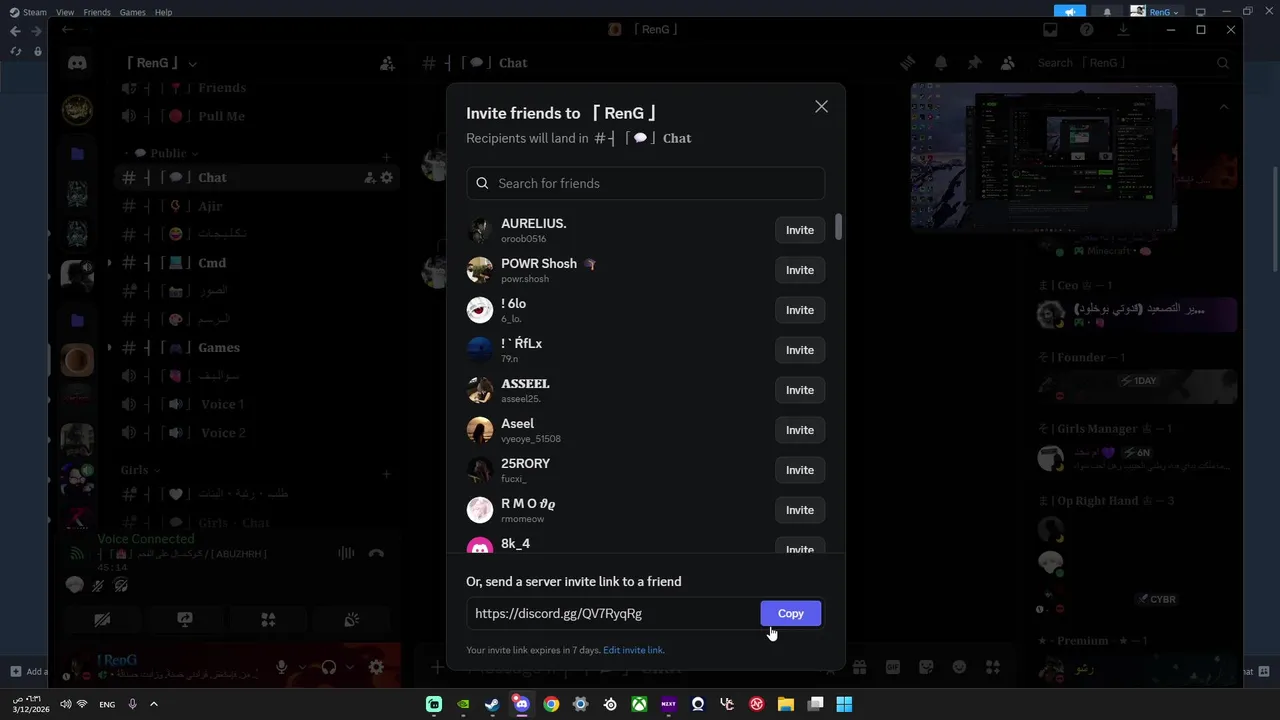This screenshot has height=720, width=1280.
Task: Share your screen from voice panel
Action: coord(185,620)
